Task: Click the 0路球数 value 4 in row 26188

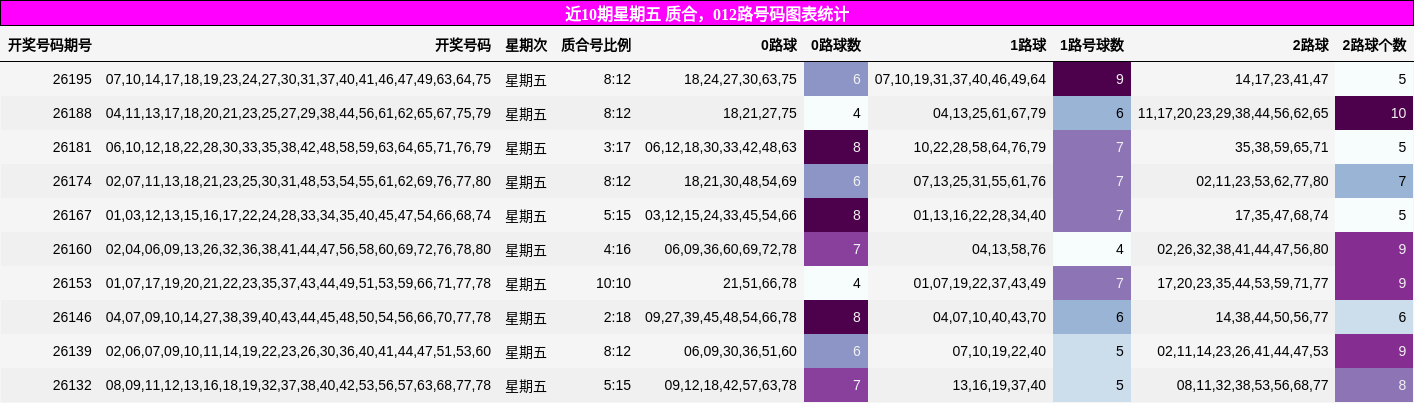Action: [836, 113]
